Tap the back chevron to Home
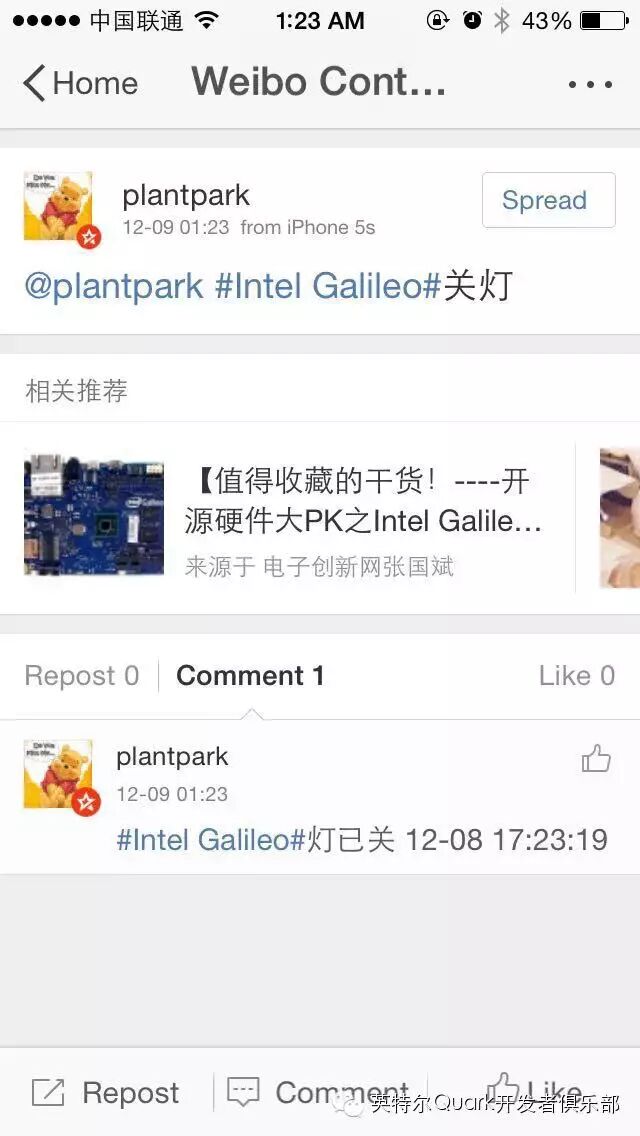The height and width of the screenshot is (1136, 640). 33,83
